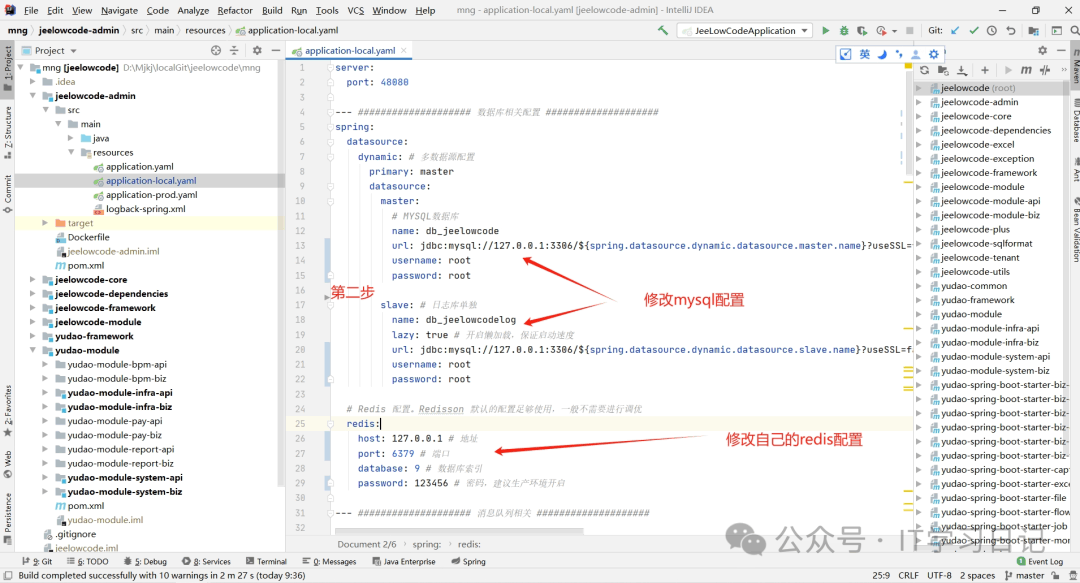Click the IME floating bar user avatar icon
1080x583 pixels.
click(x=915, y=54)
